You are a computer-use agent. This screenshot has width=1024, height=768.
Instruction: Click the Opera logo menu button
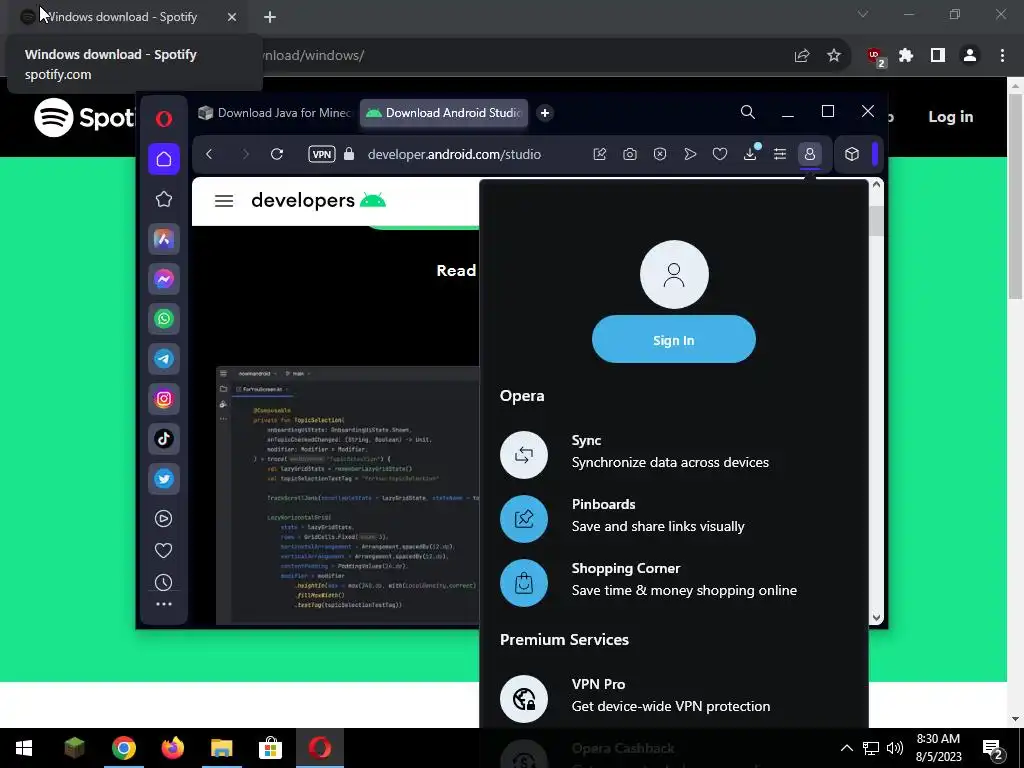164,118
